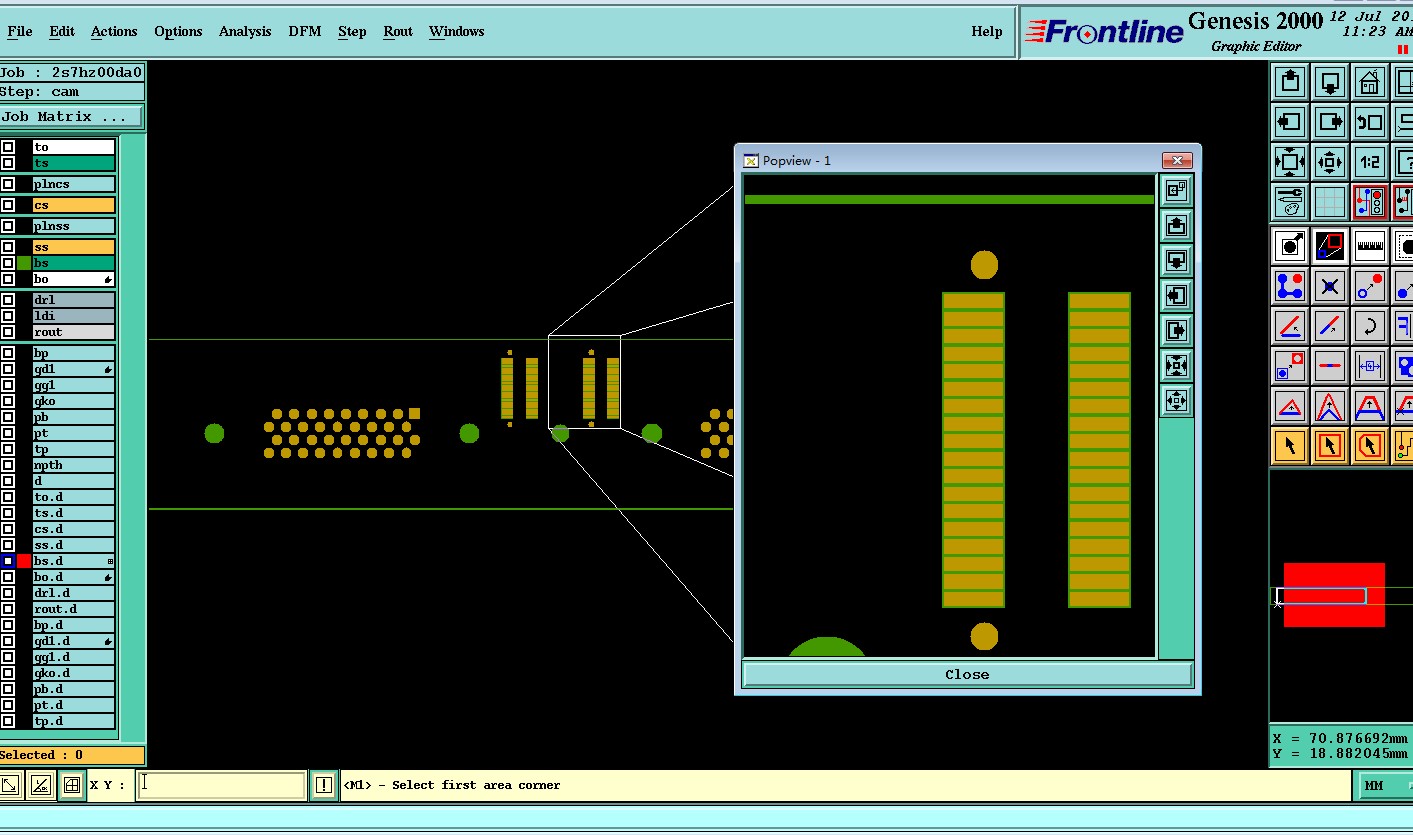Select the 'bo.d' layer row
The width and height of the screenshot is (1413, 835).
[73, 577]
